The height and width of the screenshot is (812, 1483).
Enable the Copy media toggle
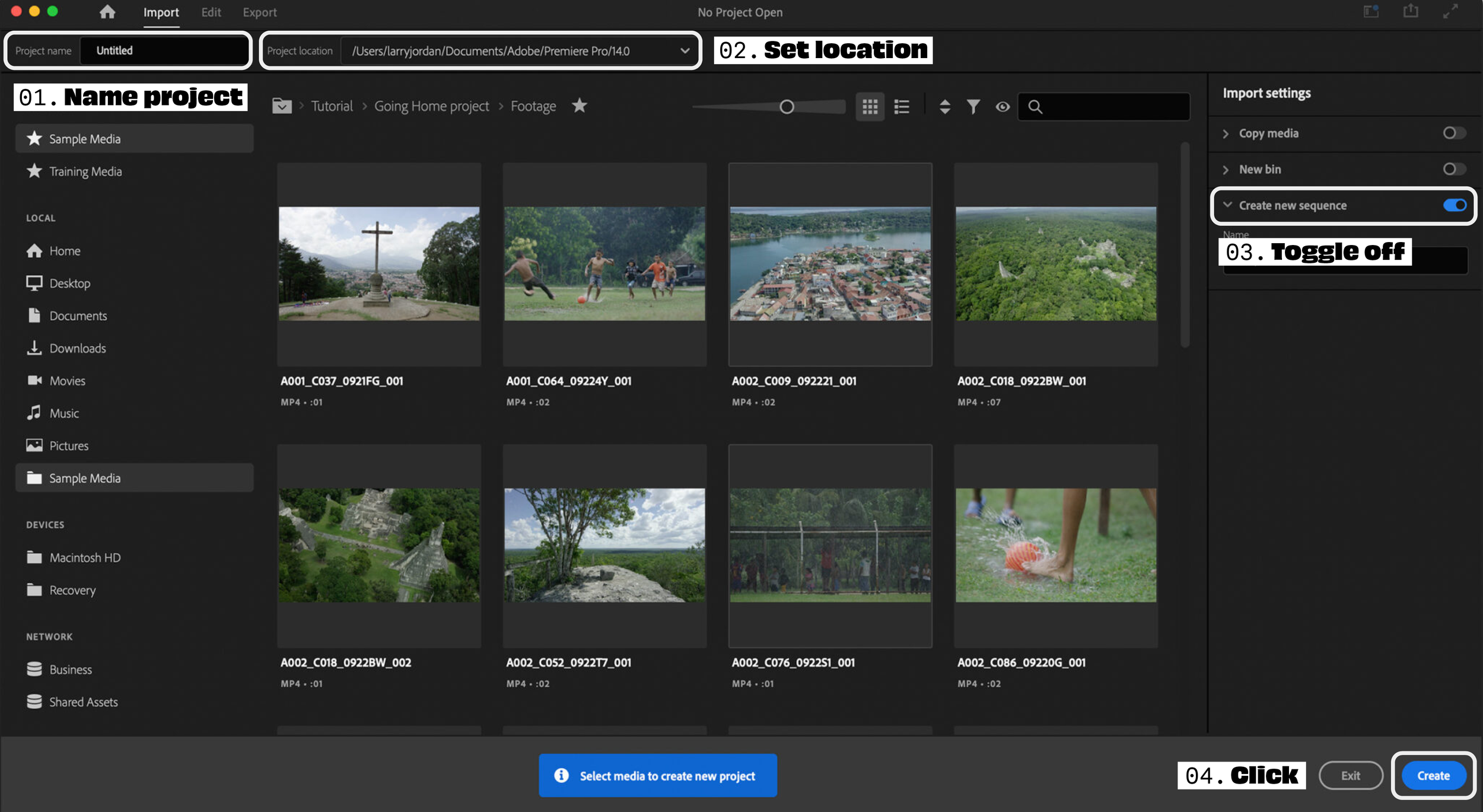point(1453,133)
